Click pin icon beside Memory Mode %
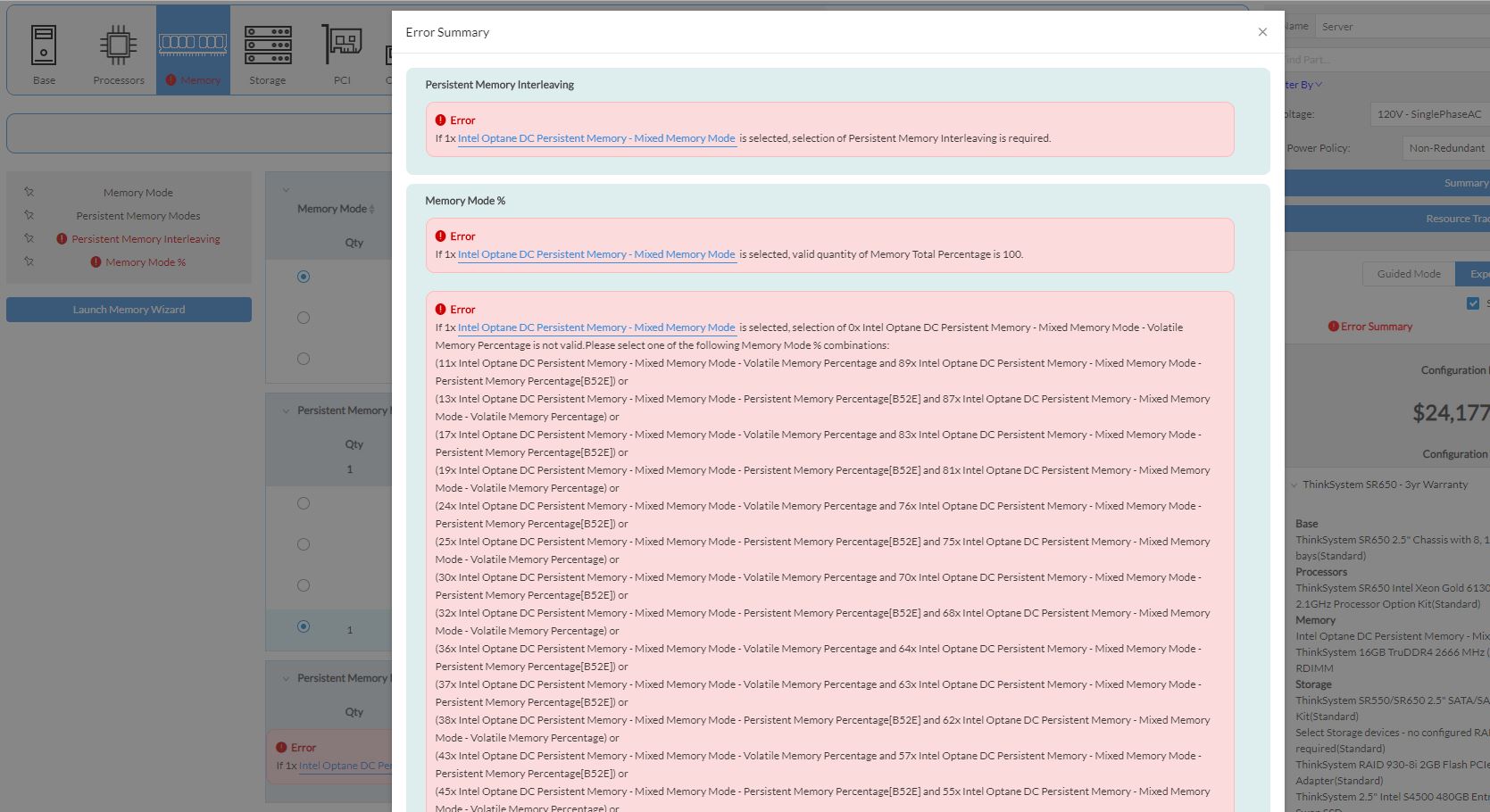1490x812 pixels. (x=29, y=261)
